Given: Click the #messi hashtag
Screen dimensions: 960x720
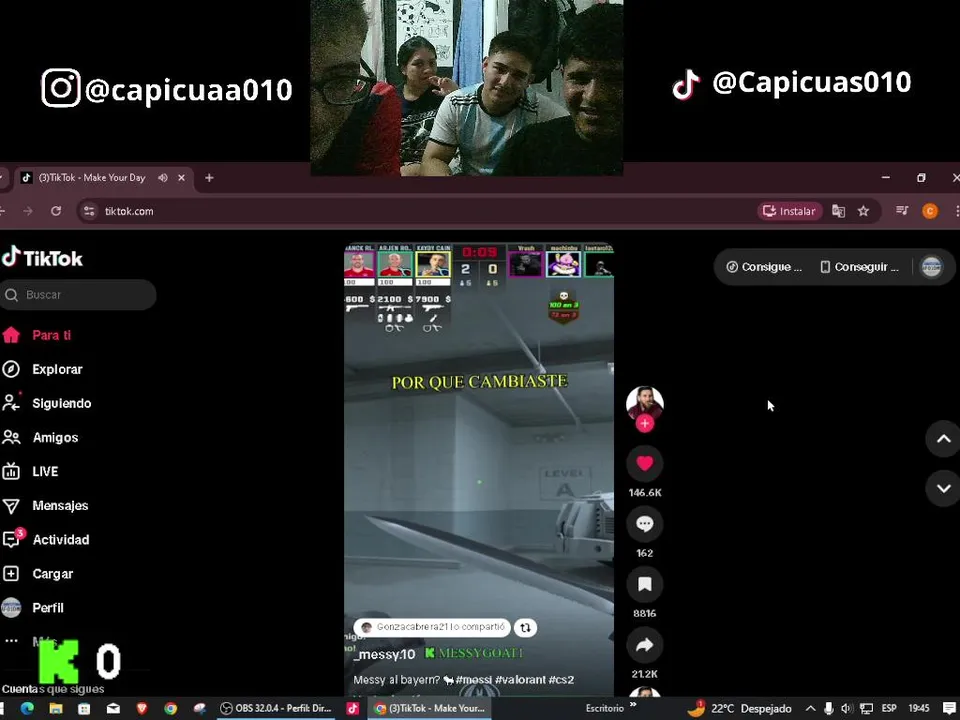Looking at the screenshot, I should click(474, 680).
